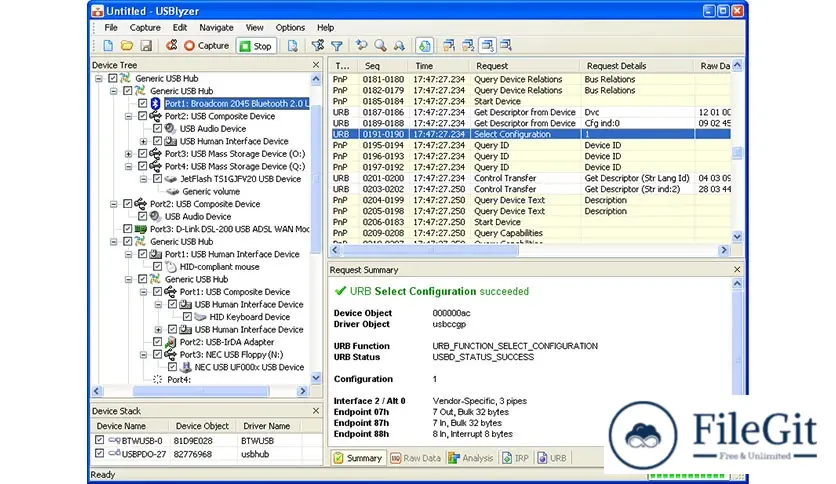Close the Device Tree panel

(316, 64)
